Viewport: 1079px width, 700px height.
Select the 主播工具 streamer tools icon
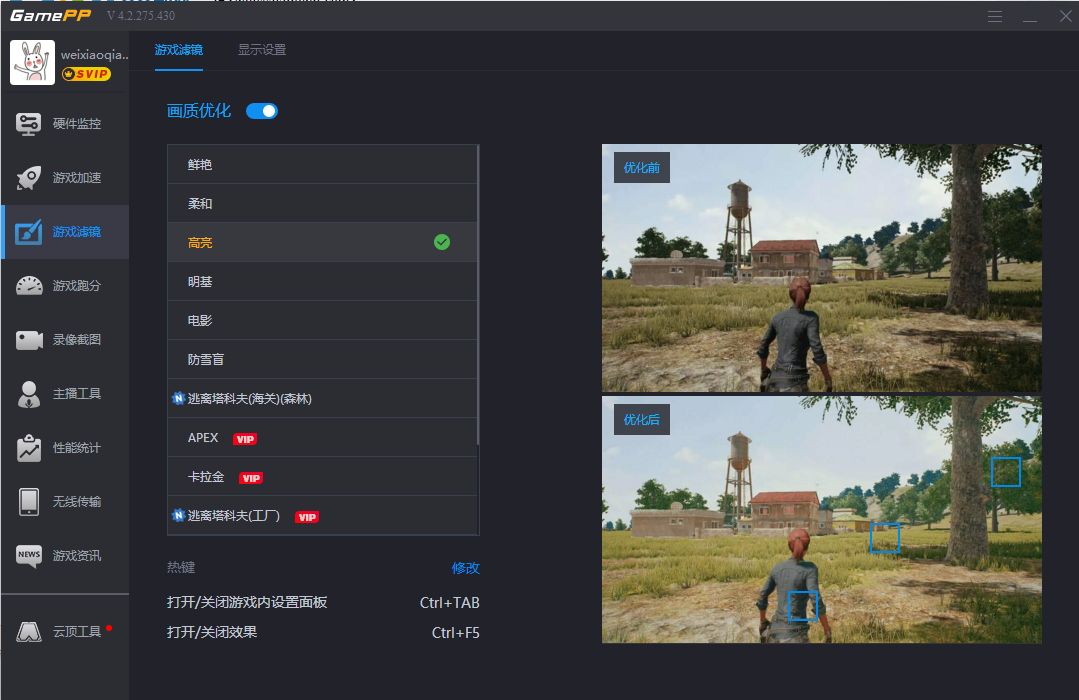[x=65, y=394]
